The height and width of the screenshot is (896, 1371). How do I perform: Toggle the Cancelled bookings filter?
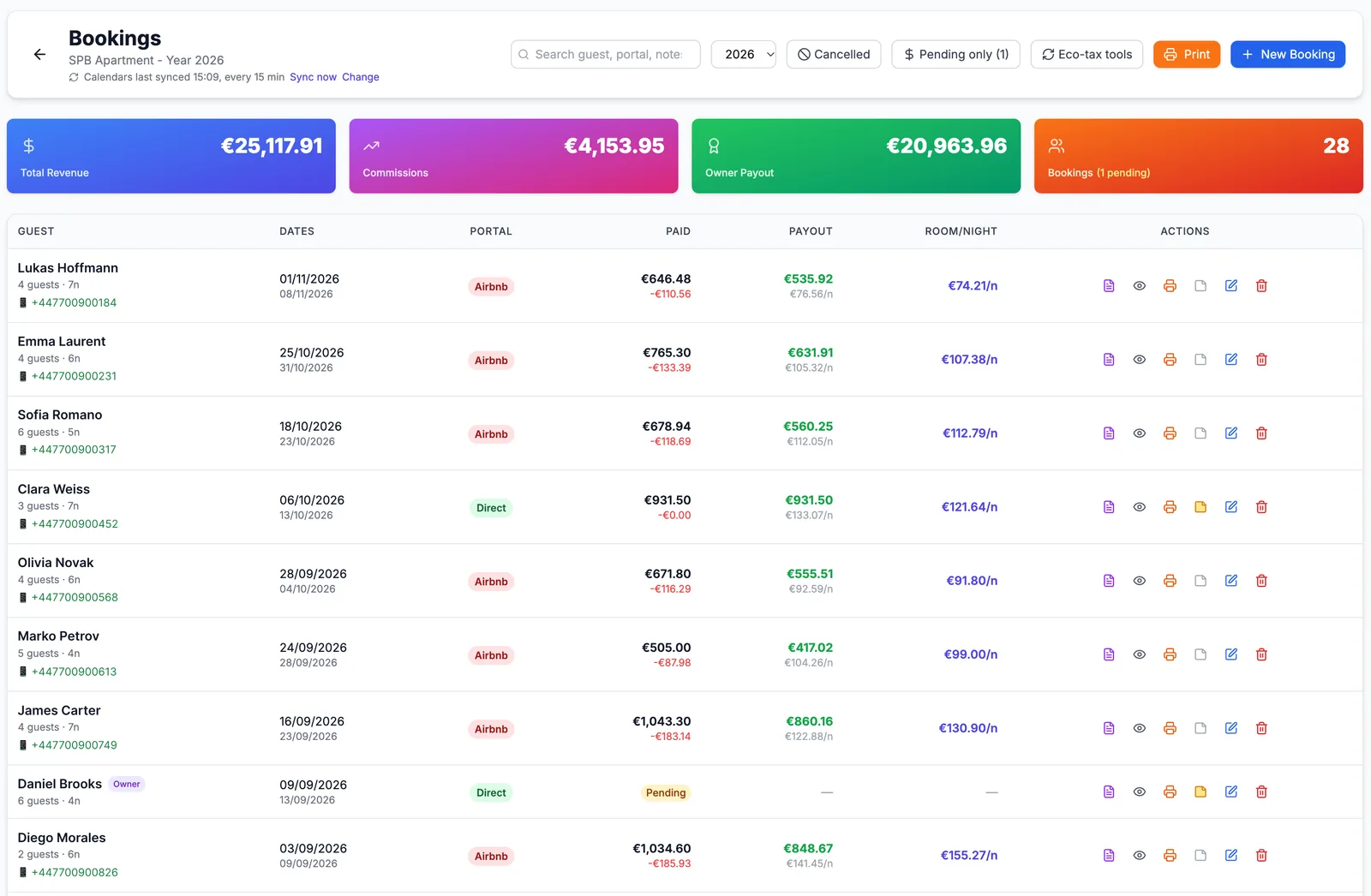(834, 54)
